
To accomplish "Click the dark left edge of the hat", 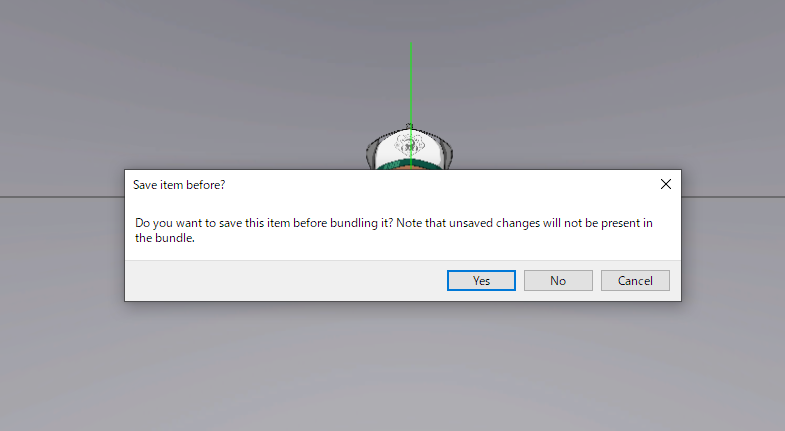I will [371, 154].
